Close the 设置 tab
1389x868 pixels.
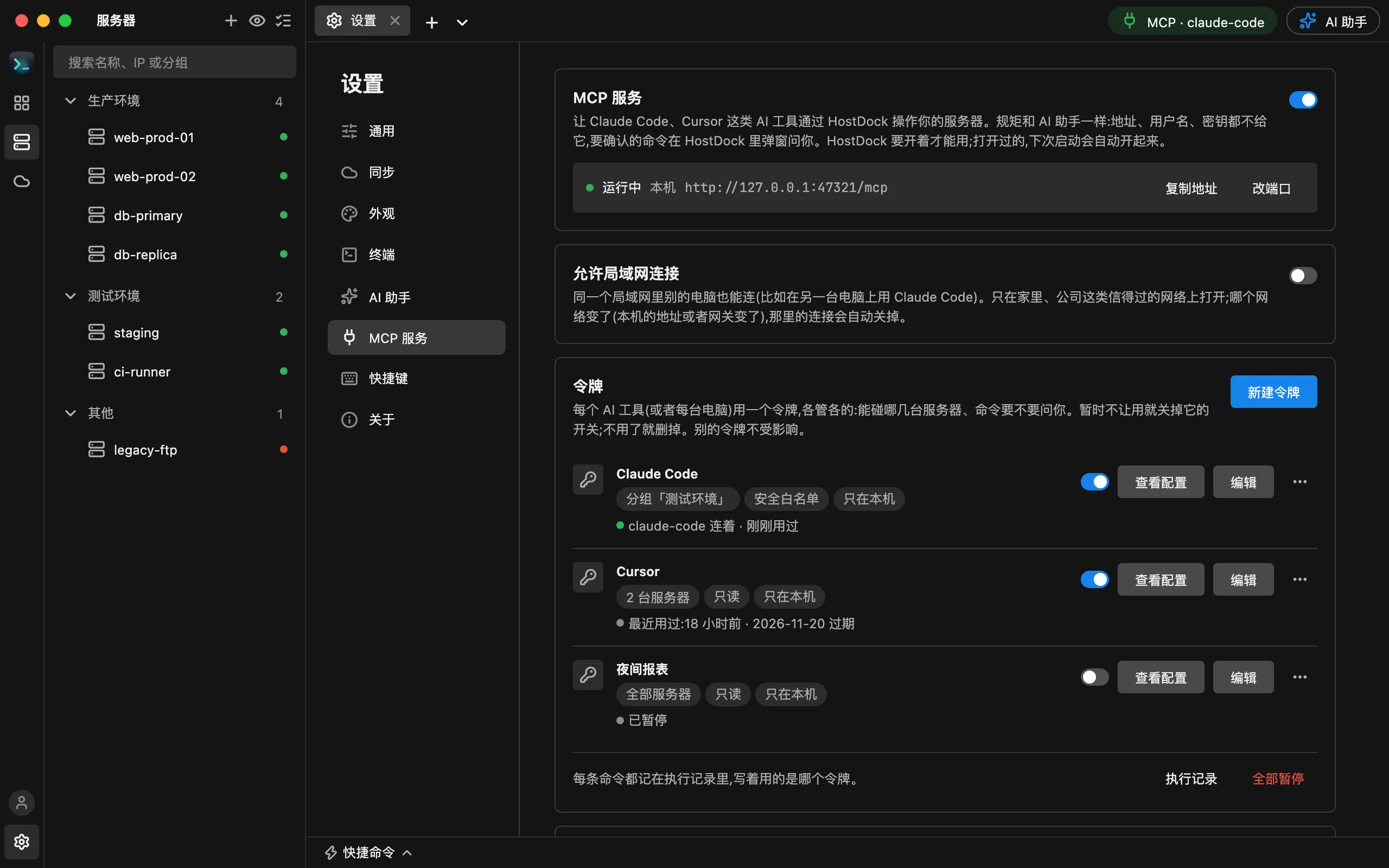point(395,21)
